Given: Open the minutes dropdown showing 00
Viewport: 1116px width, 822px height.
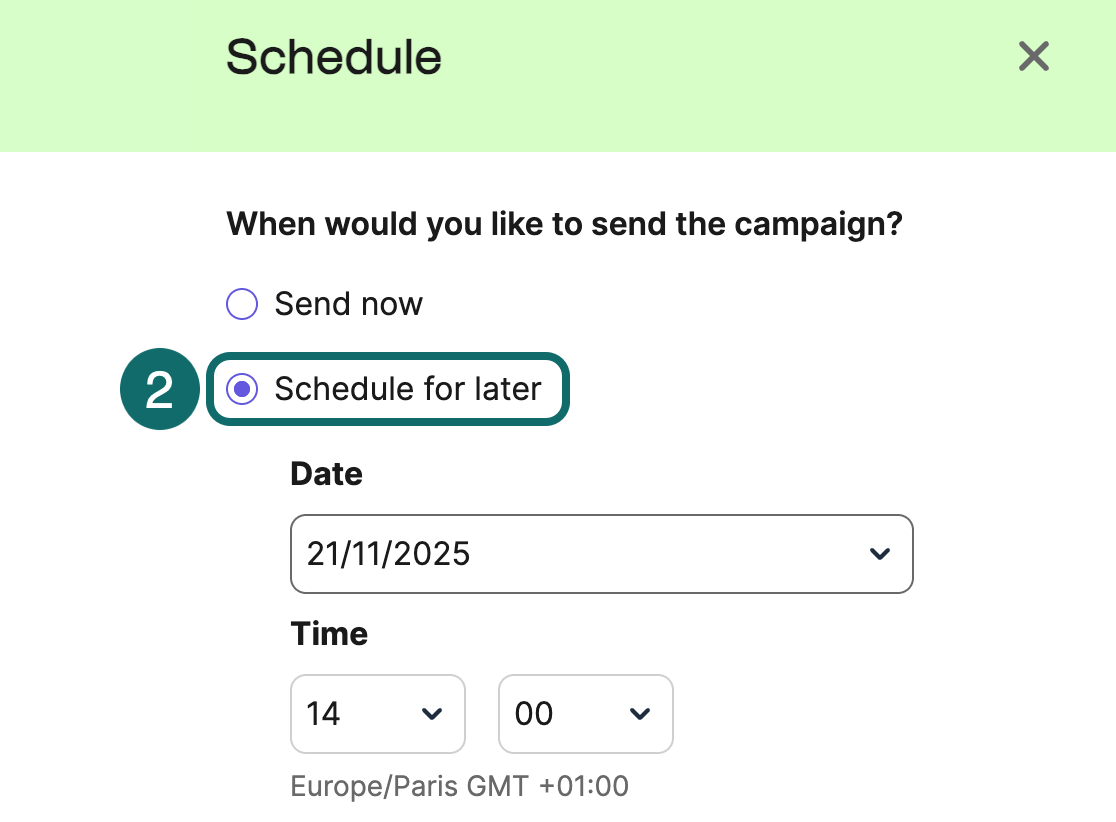Looking at the screenshot, I should [x=585, y=714].
